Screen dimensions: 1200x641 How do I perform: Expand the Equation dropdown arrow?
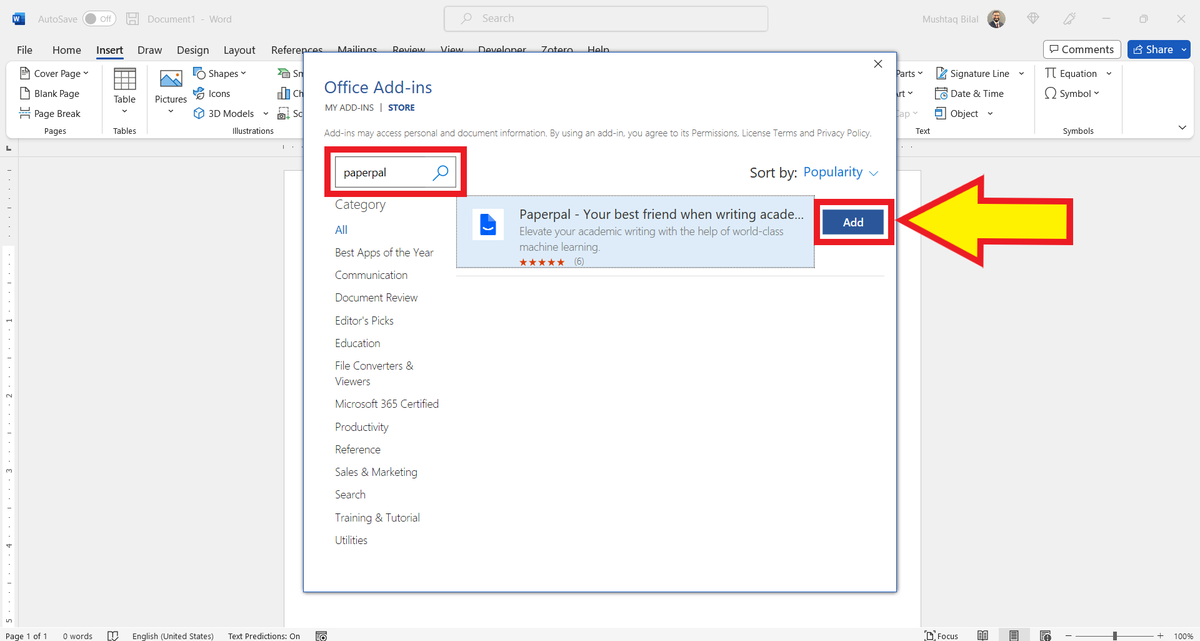pos(1109,73)
